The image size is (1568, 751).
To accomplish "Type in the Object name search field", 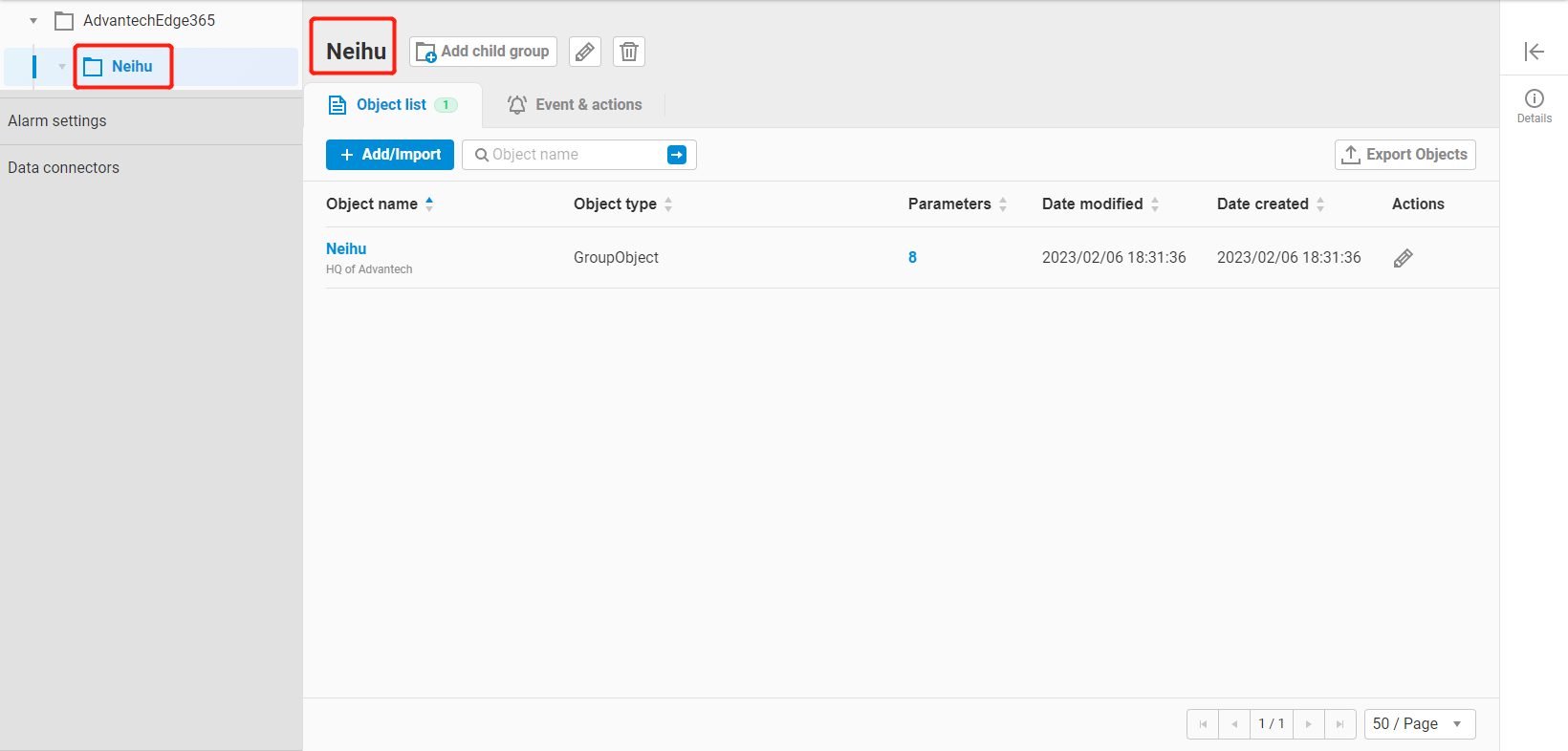I will coord(574,155).
